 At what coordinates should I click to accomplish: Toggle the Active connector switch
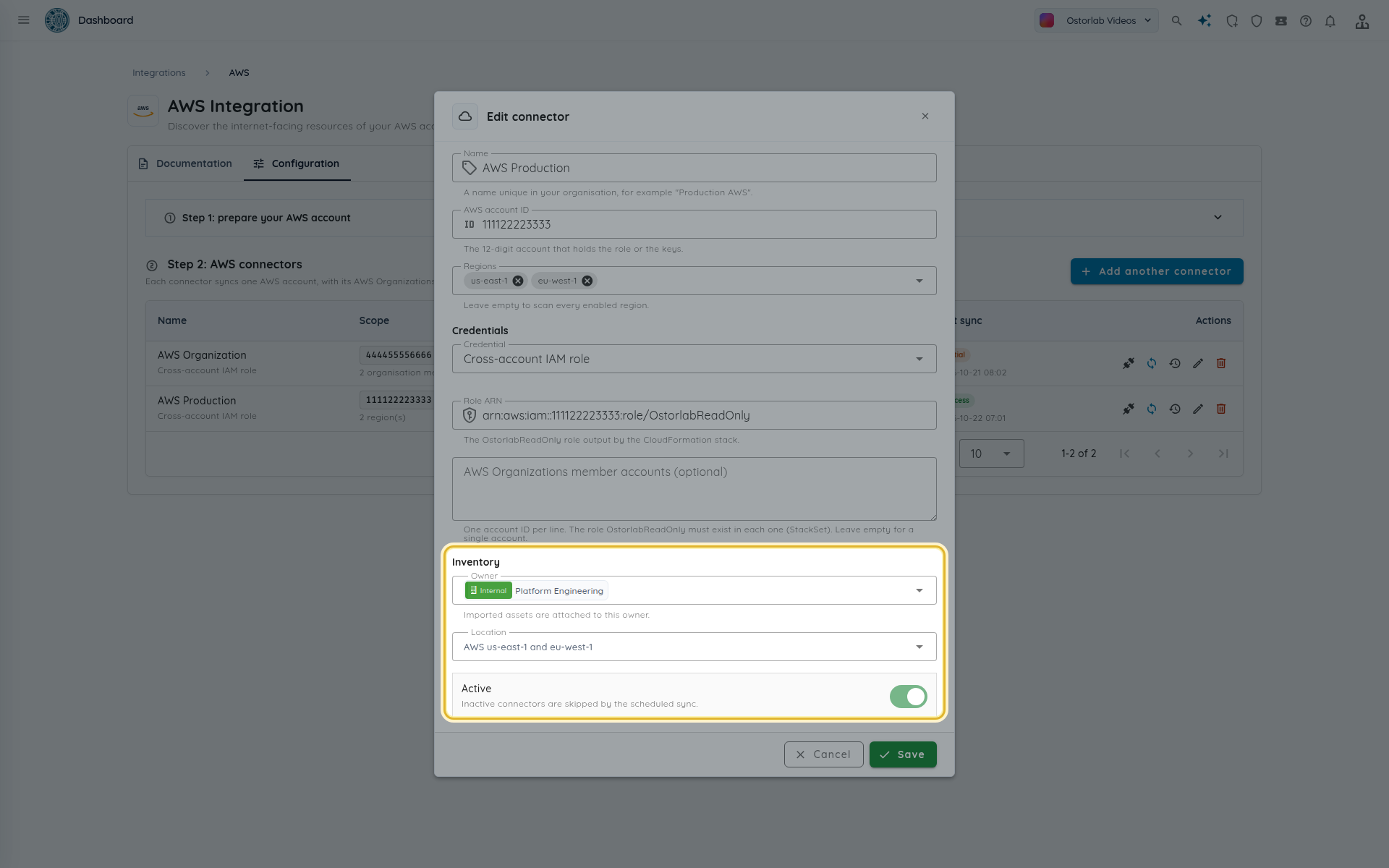(x=909, y=697)
